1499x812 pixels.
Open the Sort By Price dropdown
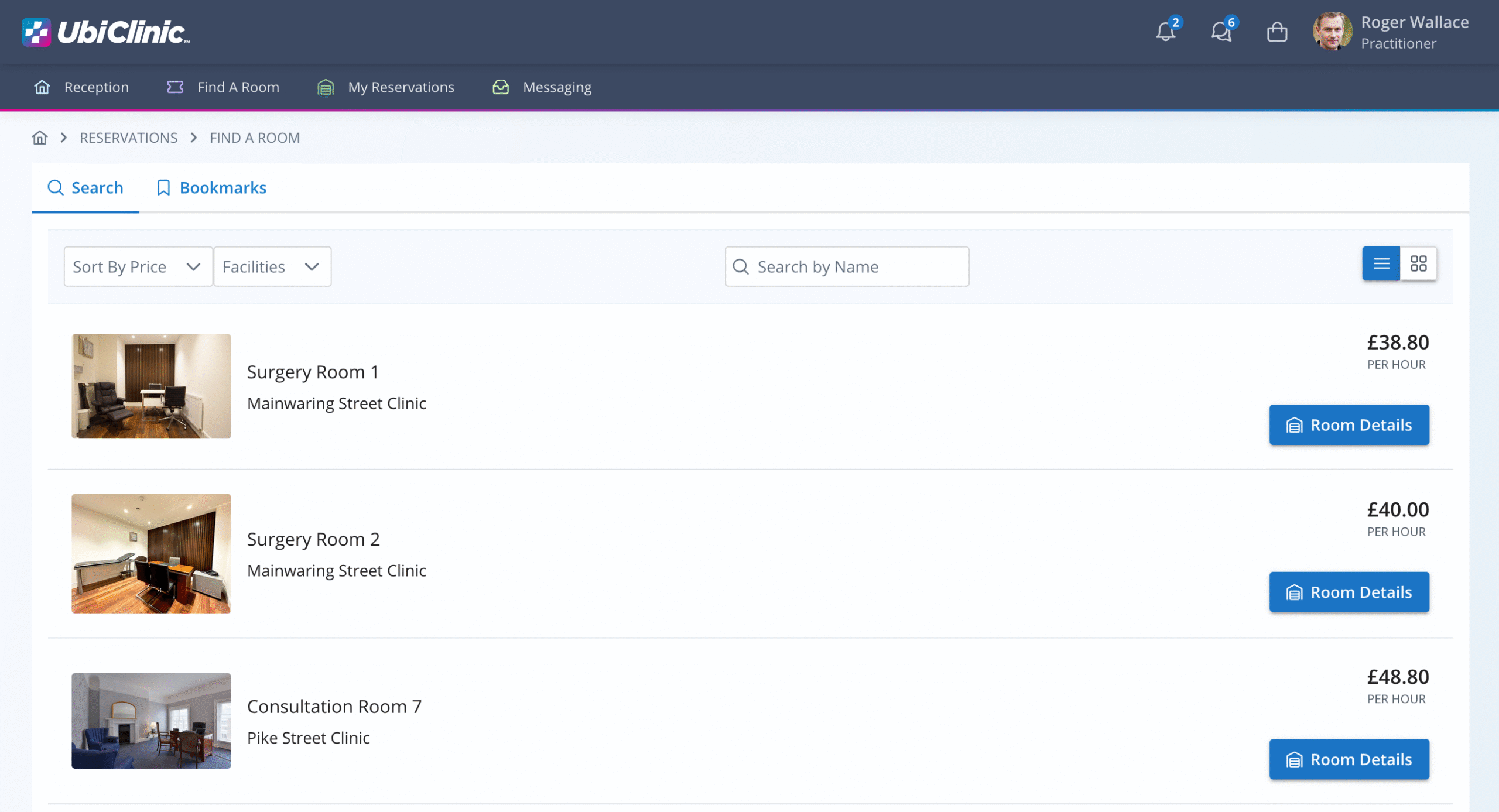(x=138, y=266)
